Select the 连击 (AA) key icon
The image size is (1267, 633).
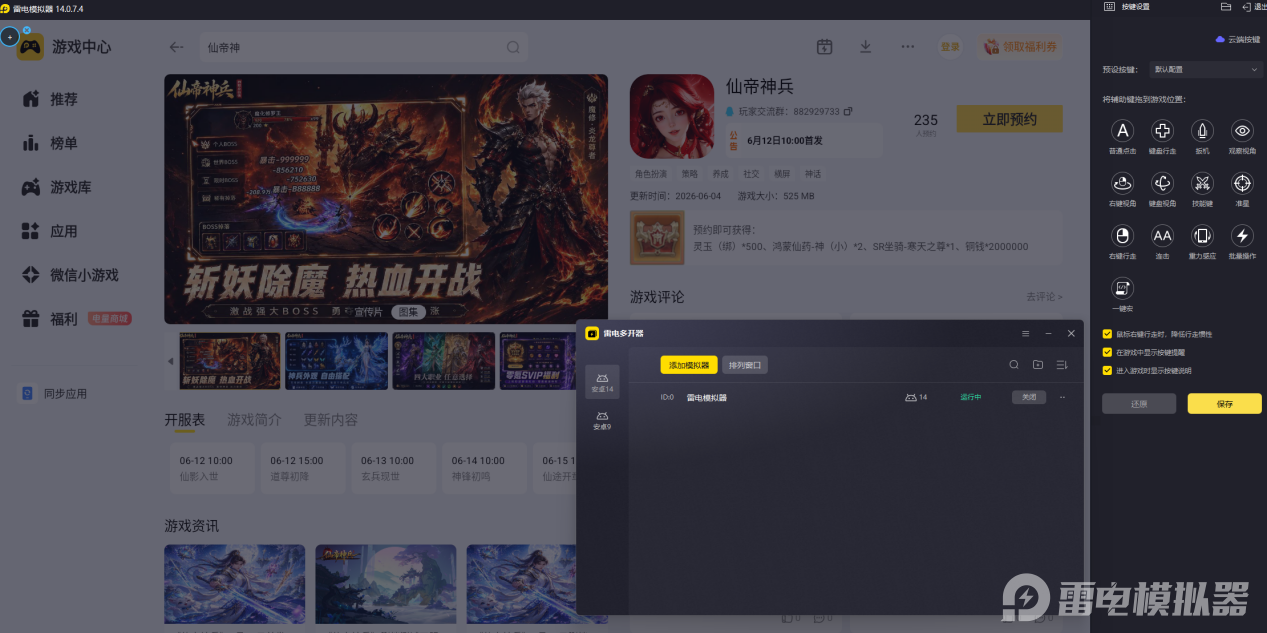[x=1162, y=236]
